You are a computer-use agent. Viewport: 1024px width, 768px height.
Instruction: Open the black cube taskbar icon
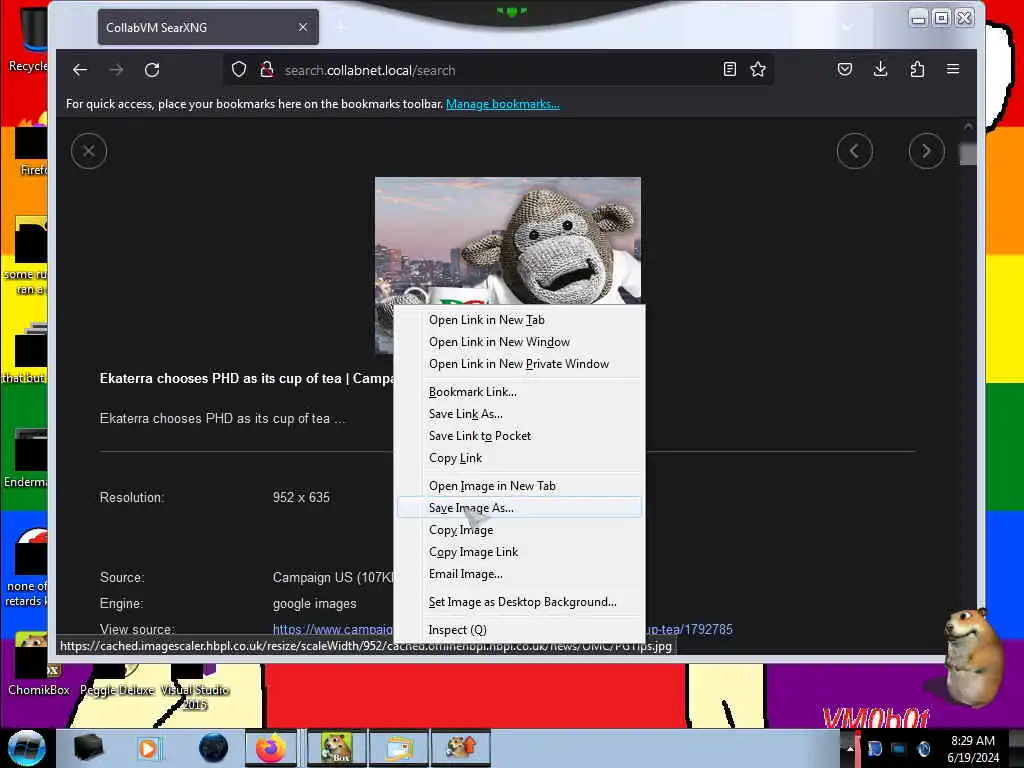[x=88, y=748]
